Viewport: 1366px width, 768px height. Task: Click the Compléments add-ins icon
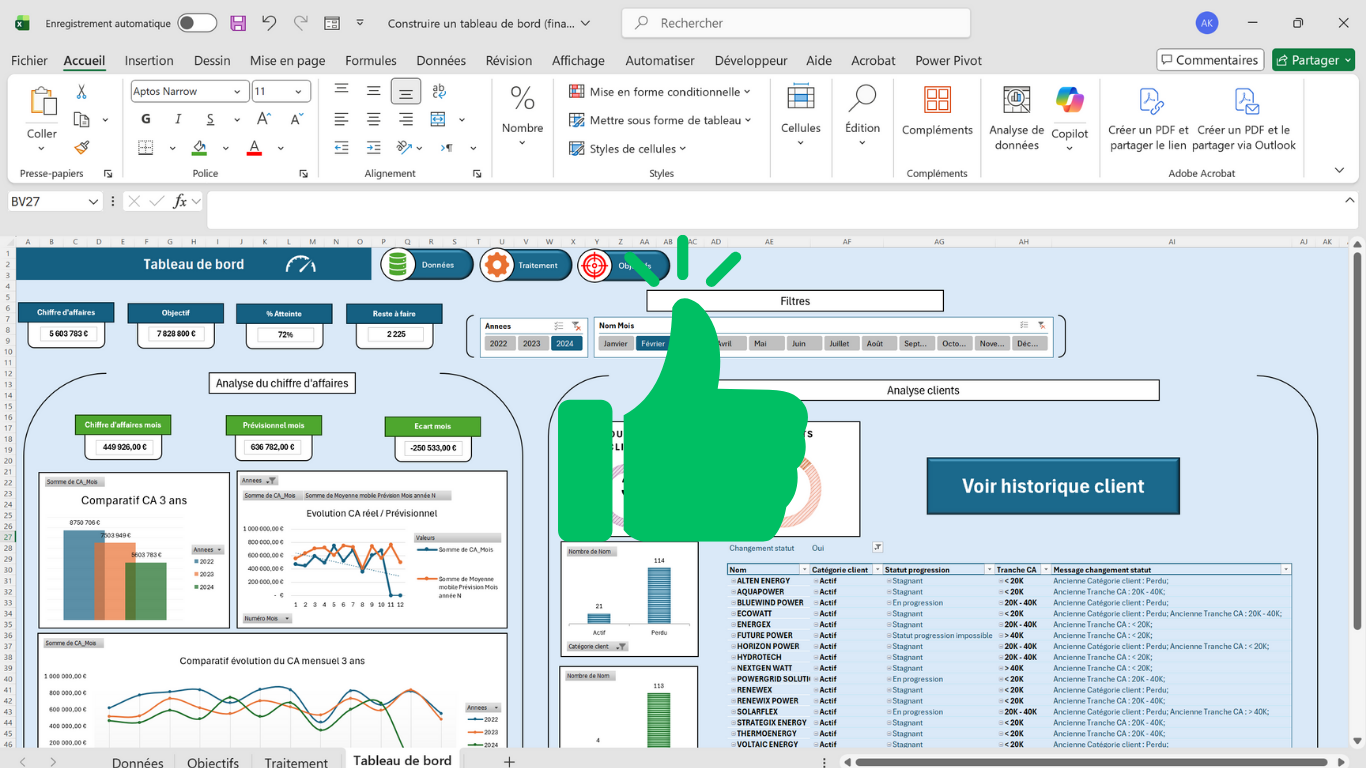coord(937,111)
